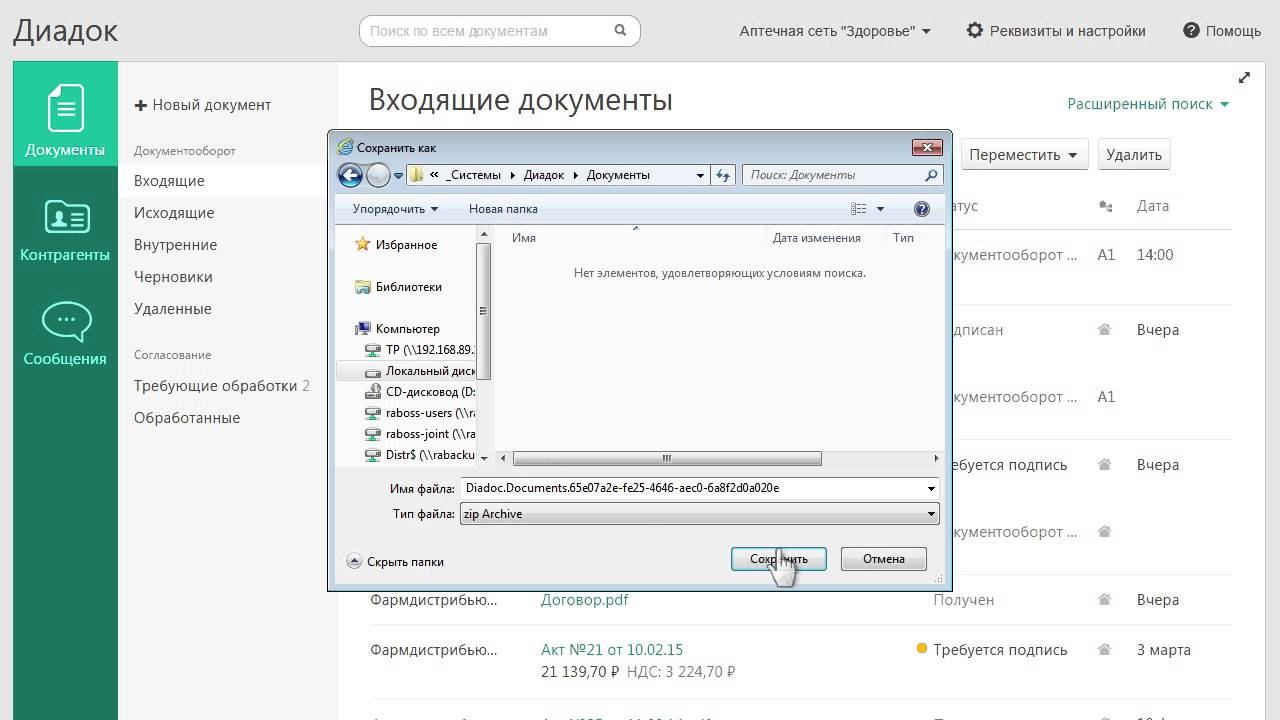
Task: Collapse folders with the Скрыть папки arrow
Action: 354,562
